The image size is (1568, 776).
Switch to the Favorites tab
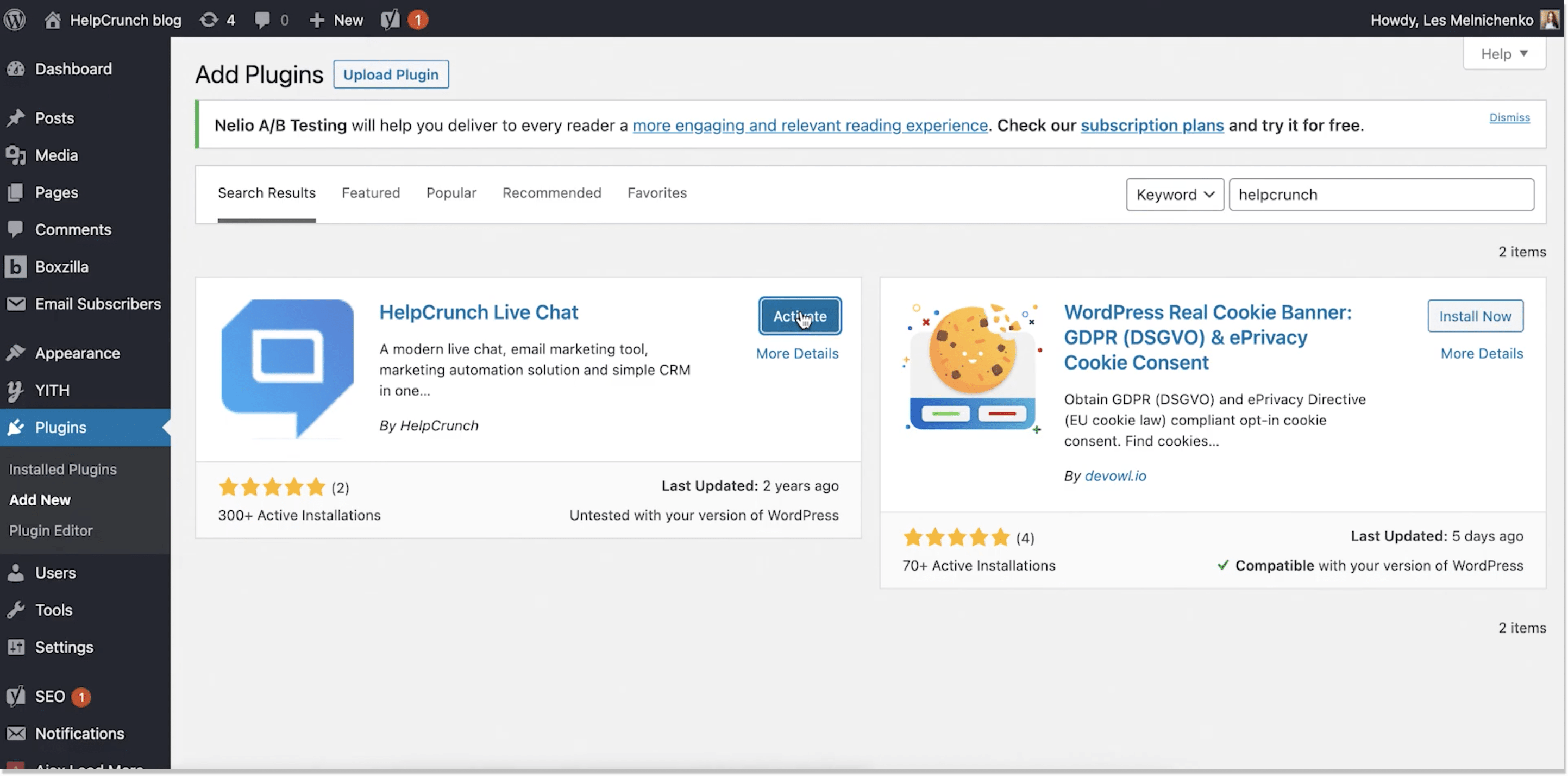(x=657, y=193)
